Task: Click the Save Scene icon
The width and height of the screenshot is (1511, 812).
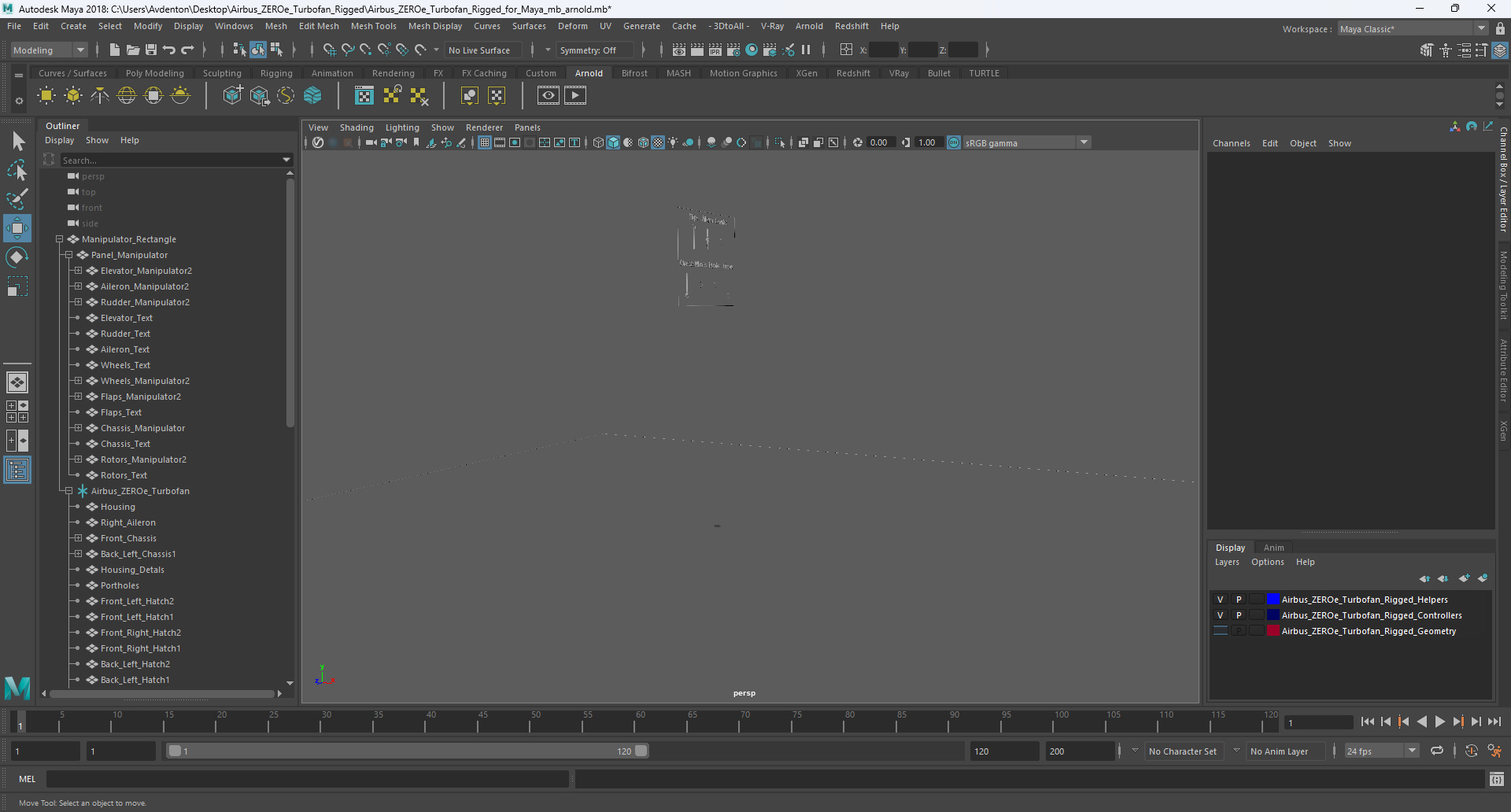Action: pyautogui.click(x=151, y=50)
